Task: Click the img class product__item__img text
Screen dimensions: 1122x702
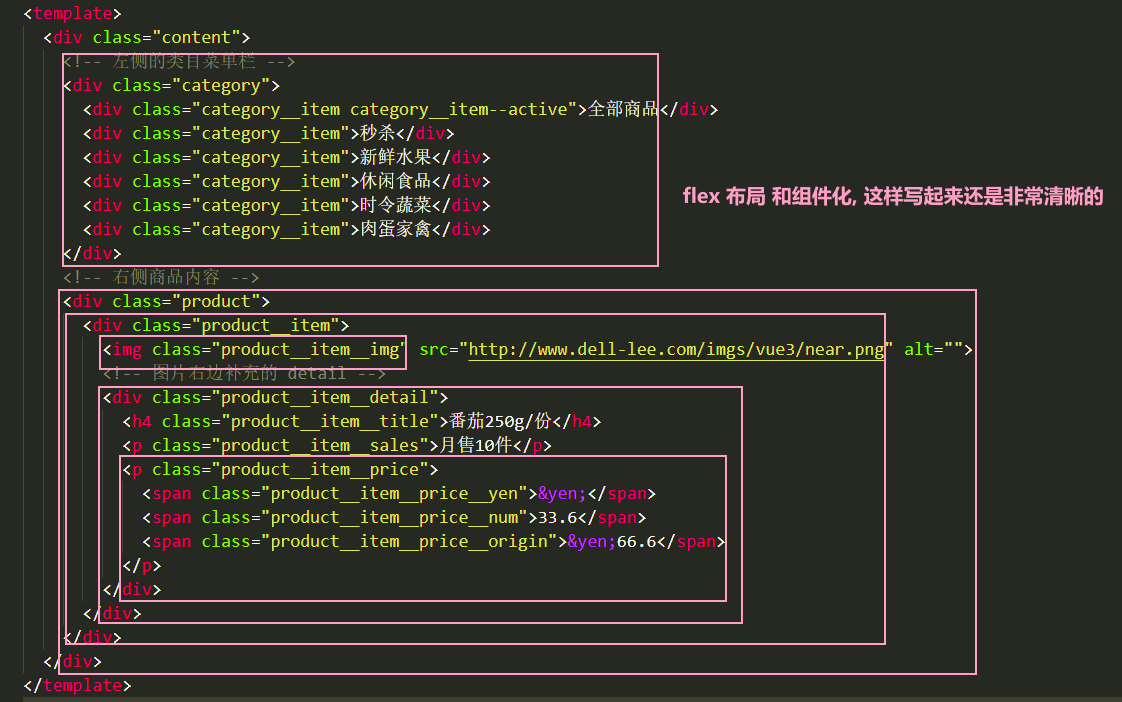Action: tap(252, 350)
